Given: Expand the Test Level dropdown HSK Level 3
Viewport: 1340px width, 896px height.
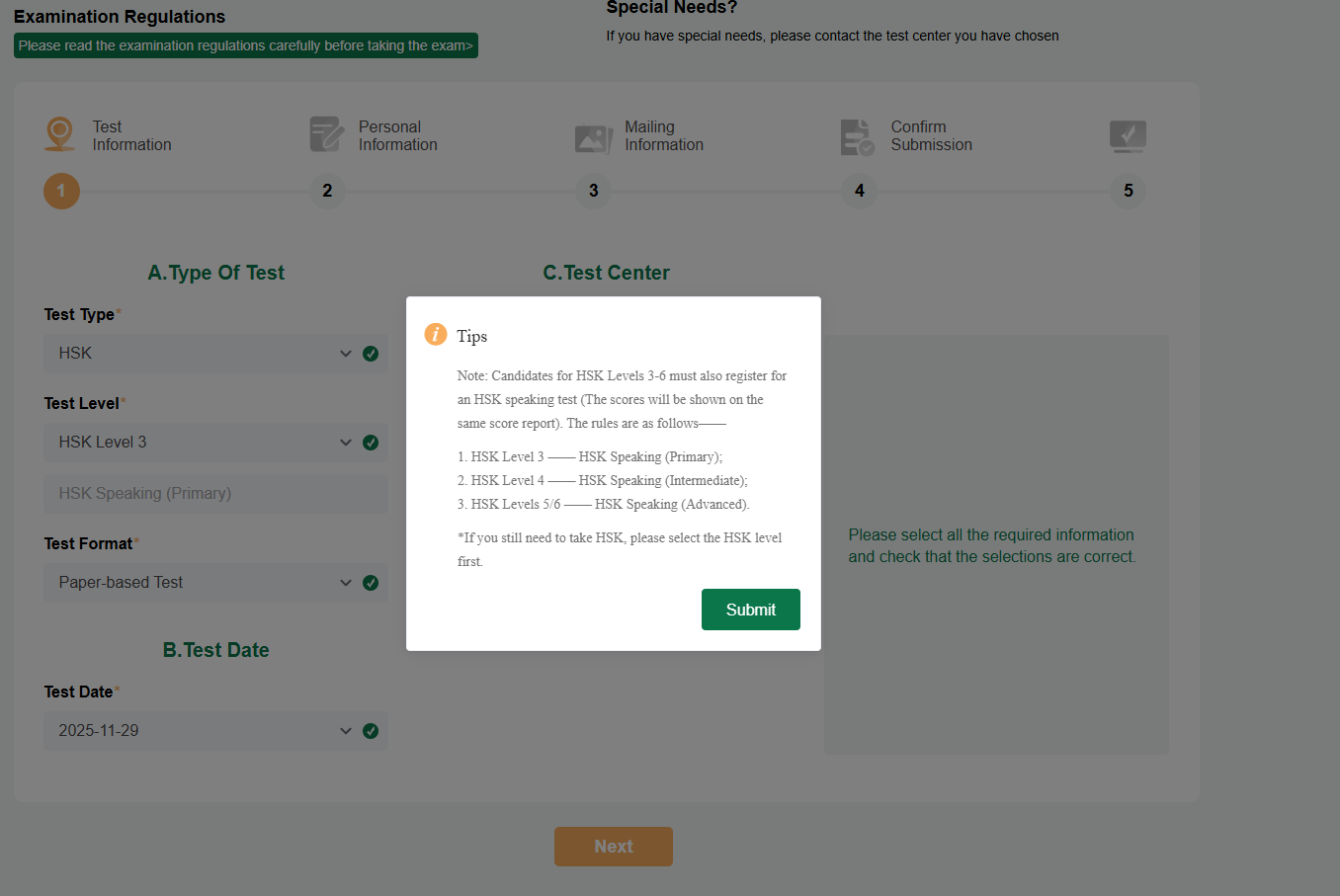Looking at the screenshot, I should pos(198,443).
